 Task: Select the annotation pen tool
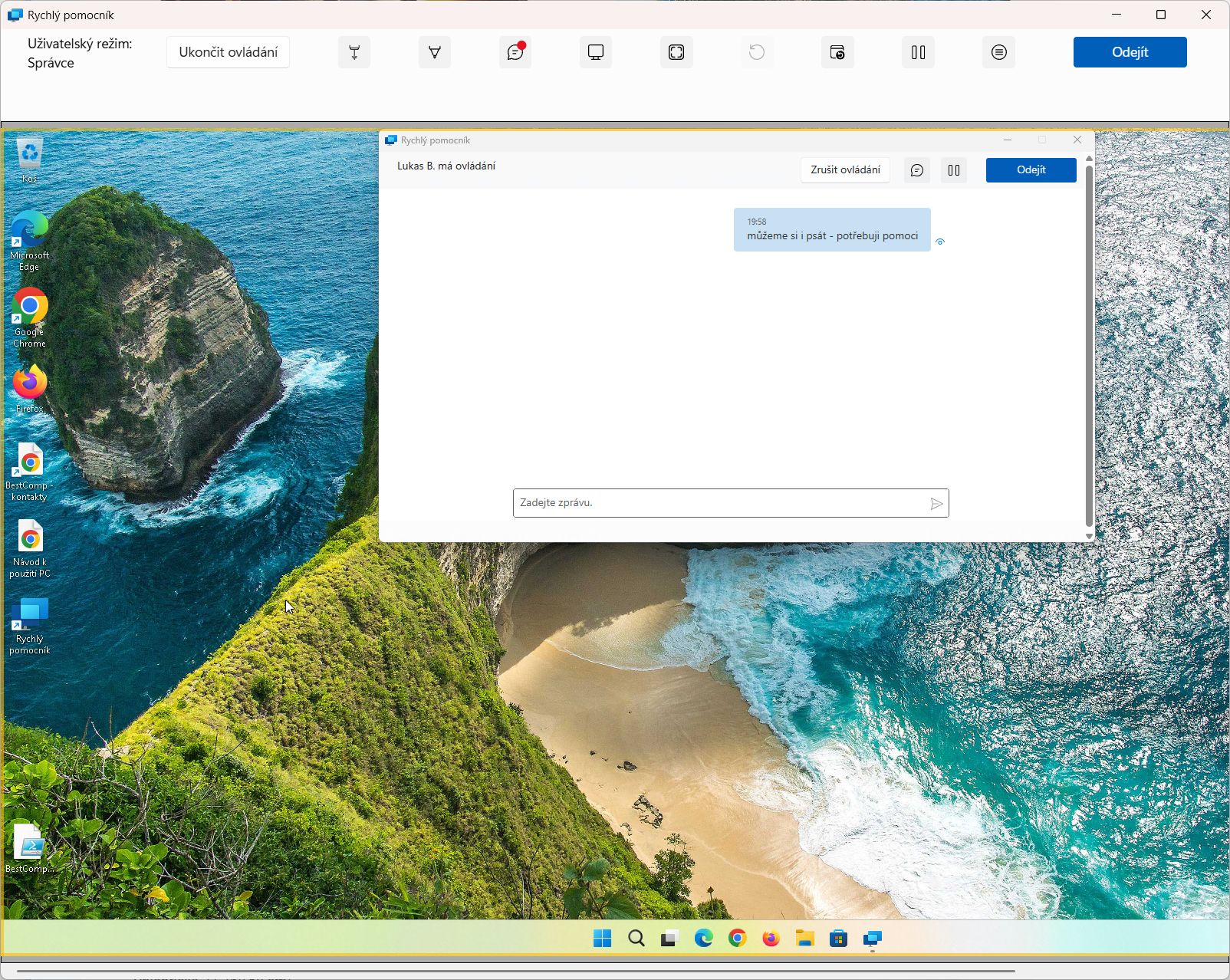point(435,52)
